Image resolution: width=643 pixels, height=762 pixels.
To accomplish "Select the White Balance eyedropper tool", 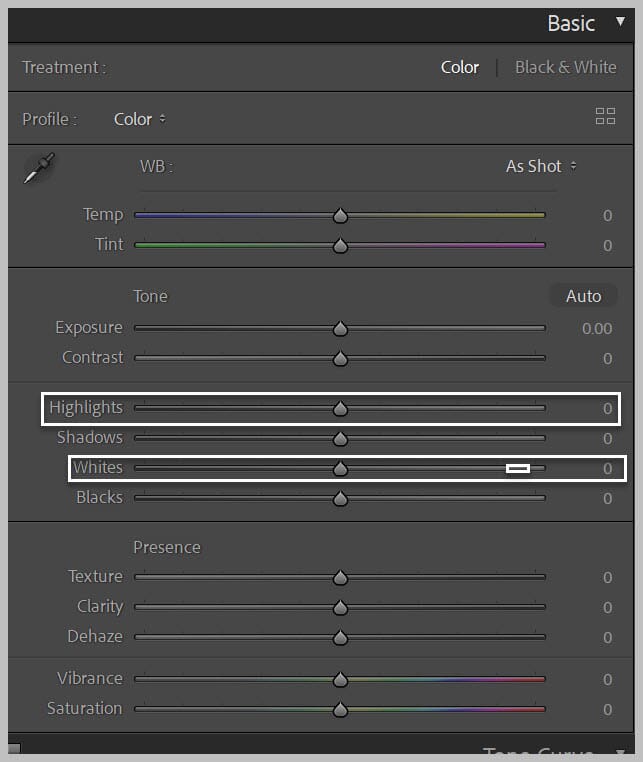I will coord(39,168).
